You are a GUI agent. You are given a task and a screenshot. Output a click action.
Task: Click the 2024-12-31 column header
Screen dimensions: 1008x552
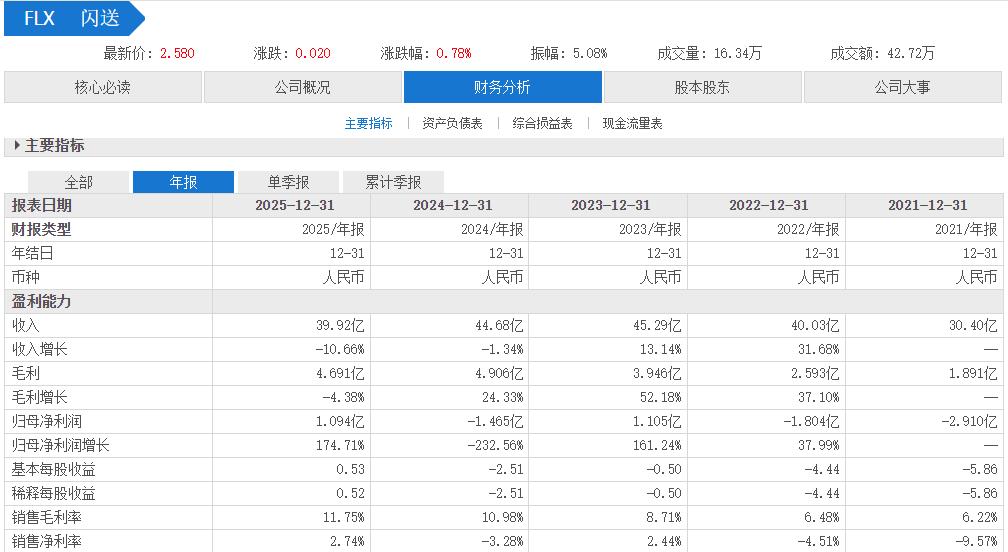[x=453, y=205]
